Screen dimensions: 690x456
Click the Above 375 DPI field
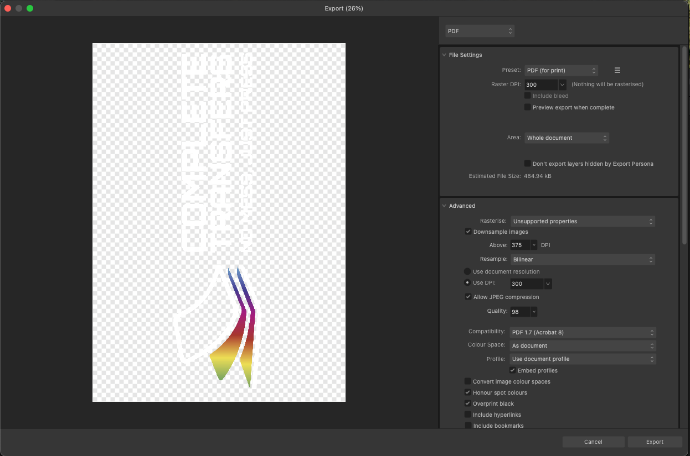pos(520,245)
